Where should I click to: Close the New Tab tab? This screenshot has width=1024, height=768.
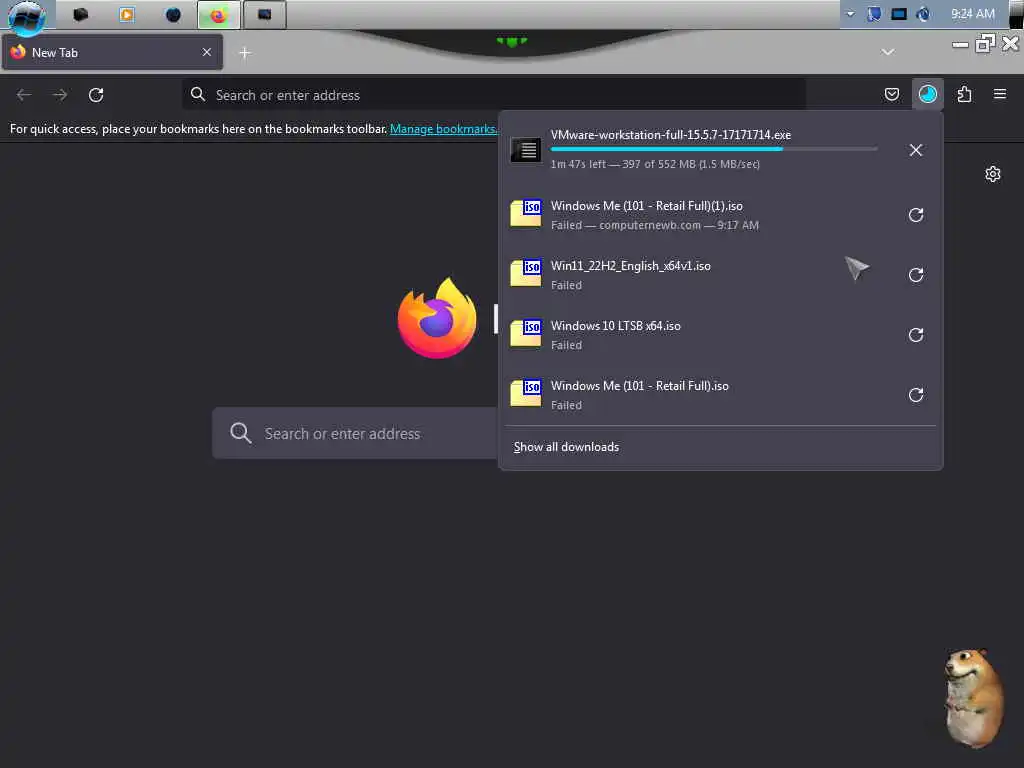(206, 52)
